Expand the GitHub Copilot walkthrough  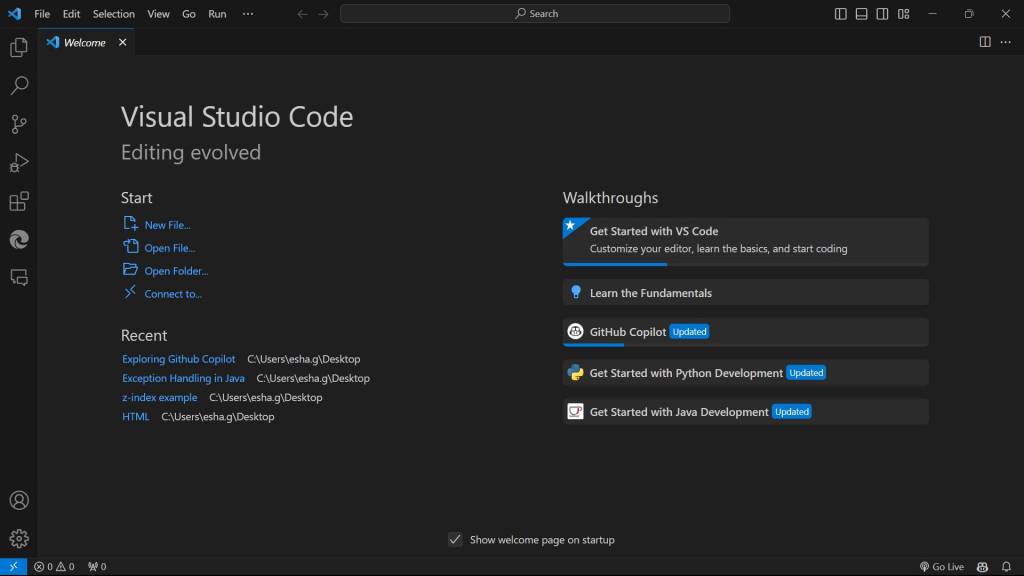[744, 331]
